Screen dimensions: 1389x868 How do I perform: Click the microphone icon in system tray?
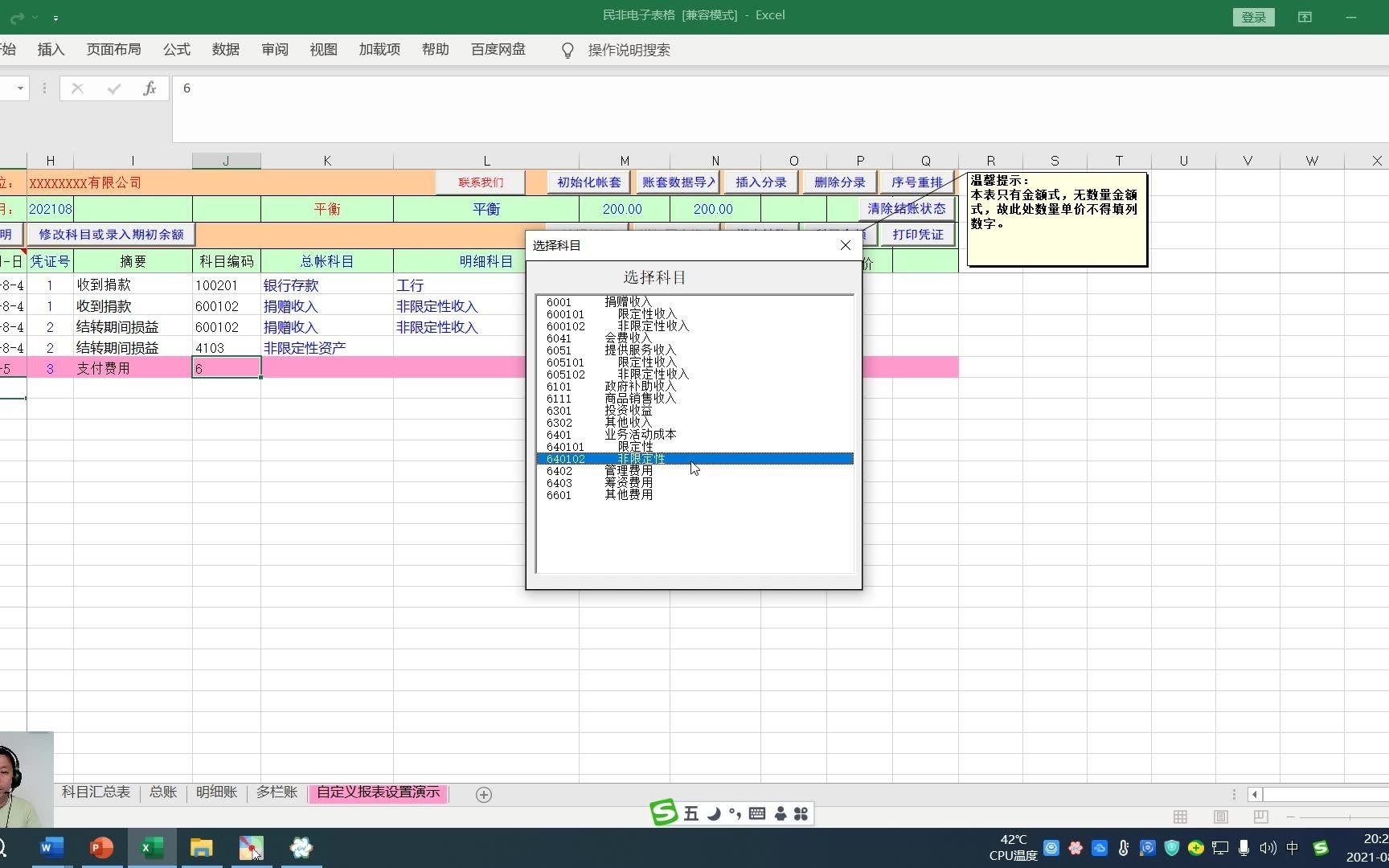tap(1244, 848)
